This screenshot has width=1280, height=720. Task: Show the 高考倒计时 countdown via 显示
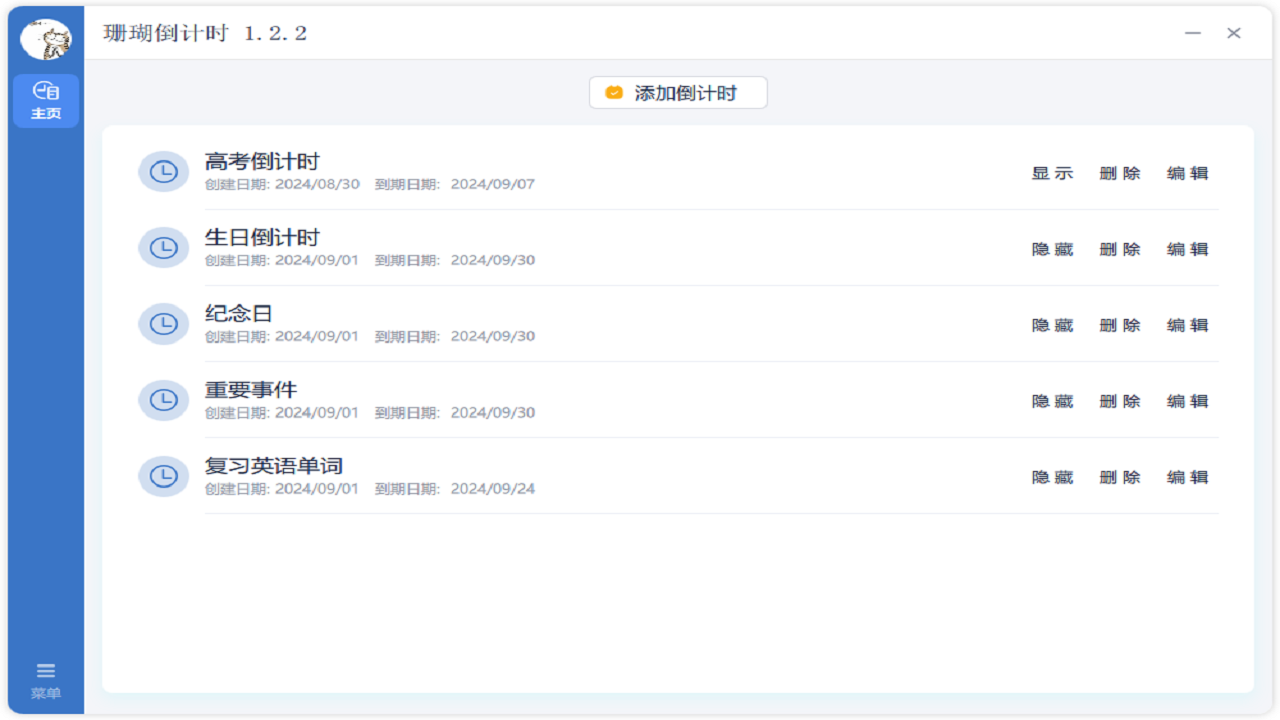1052,172
